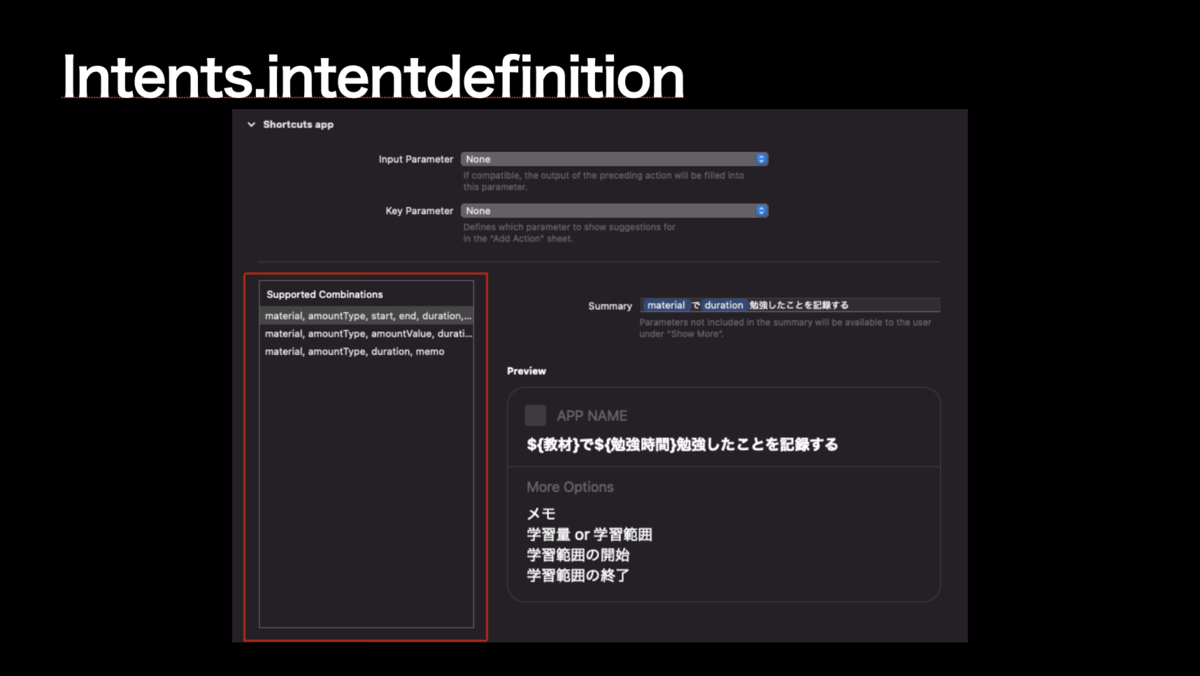The width and height of the screenshot is (1200, 676).
Task: Select the duration parameter token in Summary
Action: point(722,305)
